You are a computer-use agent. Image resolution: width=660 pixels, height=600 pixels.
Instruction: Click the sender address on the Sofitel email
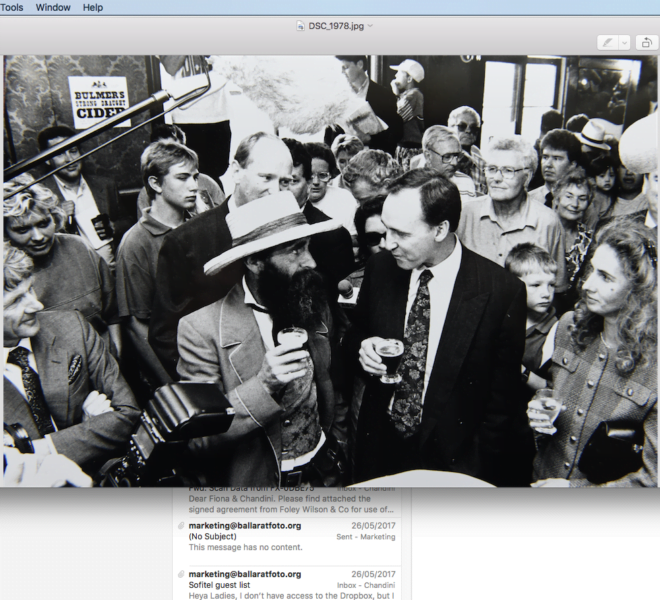[245, 574]
